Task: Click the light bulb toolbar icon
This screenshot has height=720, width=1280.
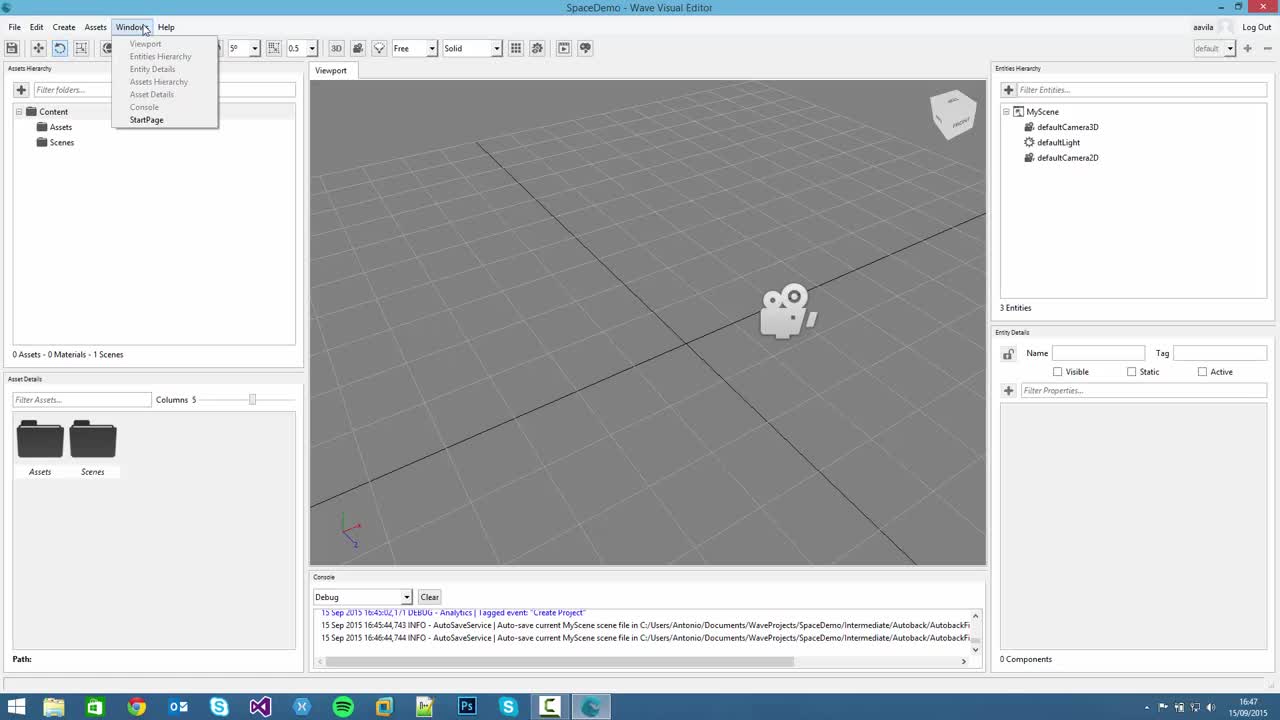Action: 379,48
